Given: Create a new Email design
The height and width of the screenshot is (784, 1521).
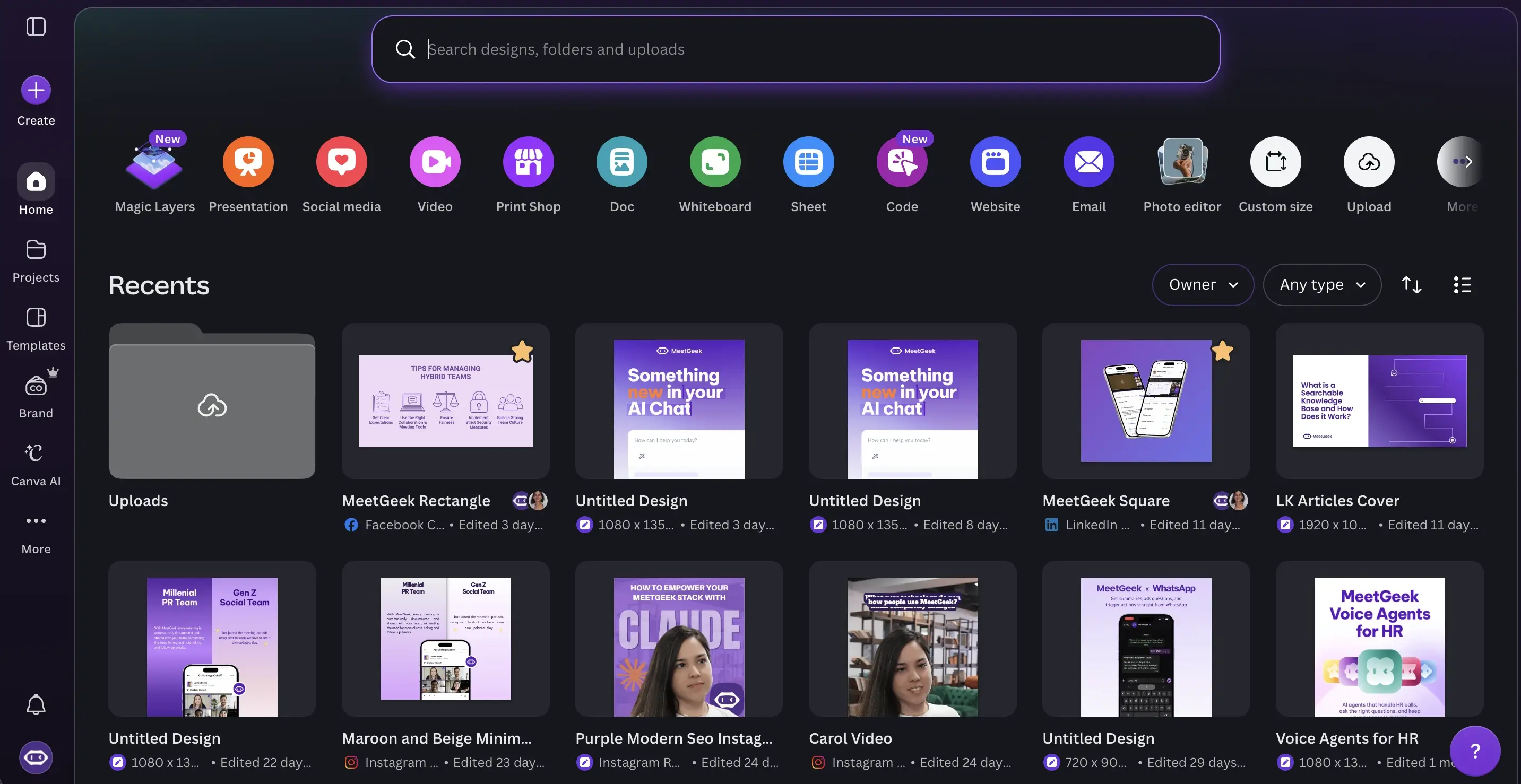Looking at the screenshot, I should pos(1089,173).
